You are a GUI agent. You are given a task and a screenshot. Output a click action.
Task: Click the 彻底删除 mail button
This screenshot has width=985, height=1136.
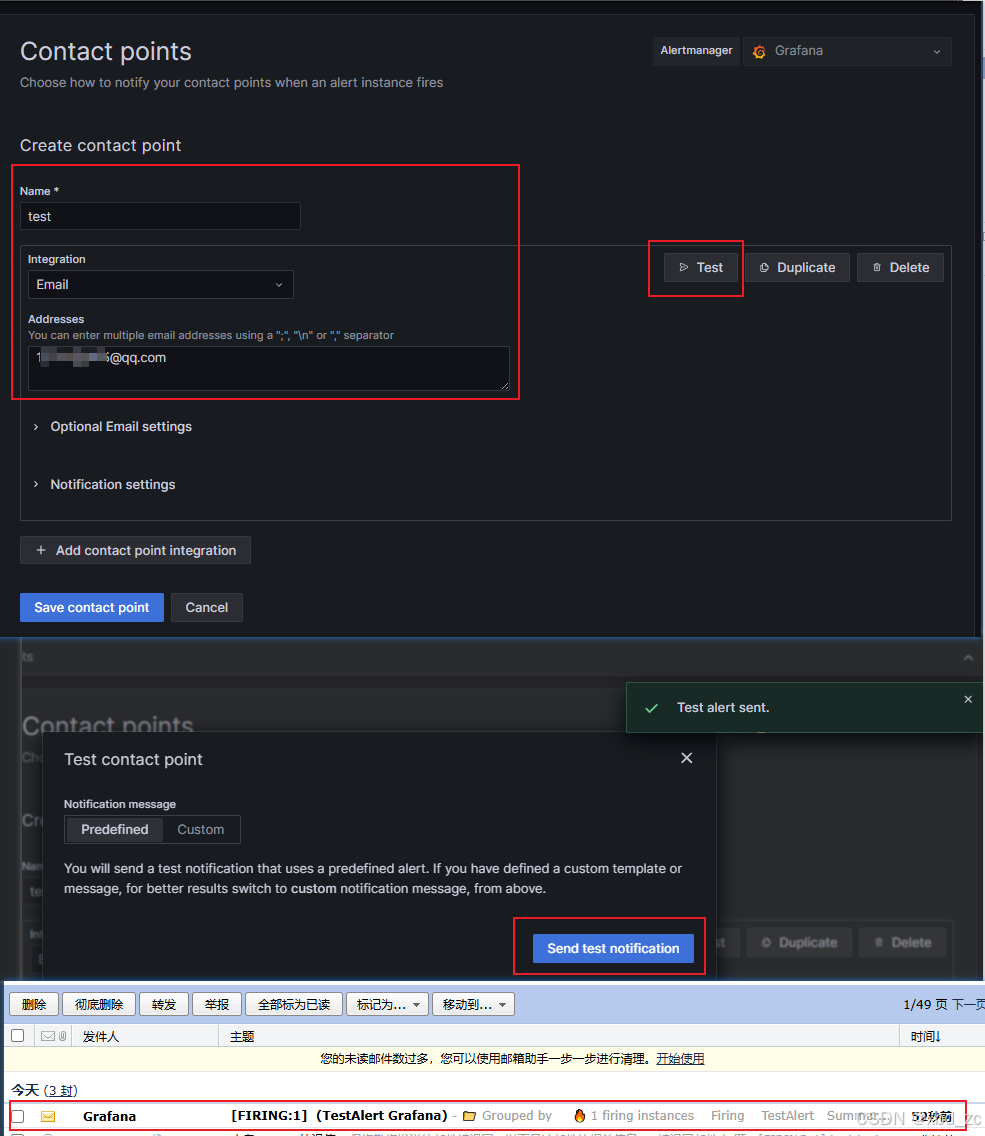pyautogui.click(x=99, y=1004)
